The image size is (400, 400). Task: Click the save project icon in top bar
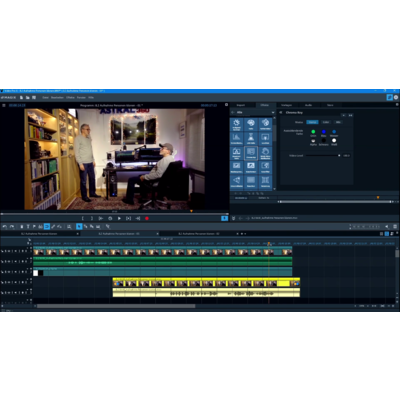[x=34, y=97]
